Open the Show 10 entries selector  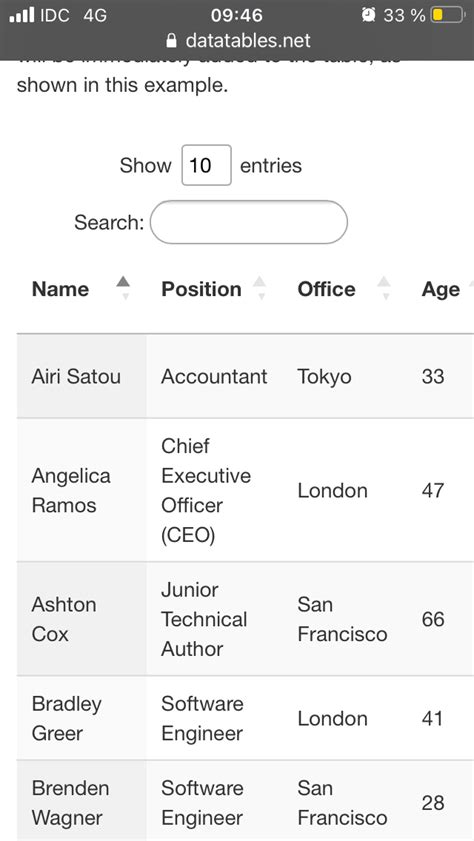pyautogui.click(x=206, y=165)
